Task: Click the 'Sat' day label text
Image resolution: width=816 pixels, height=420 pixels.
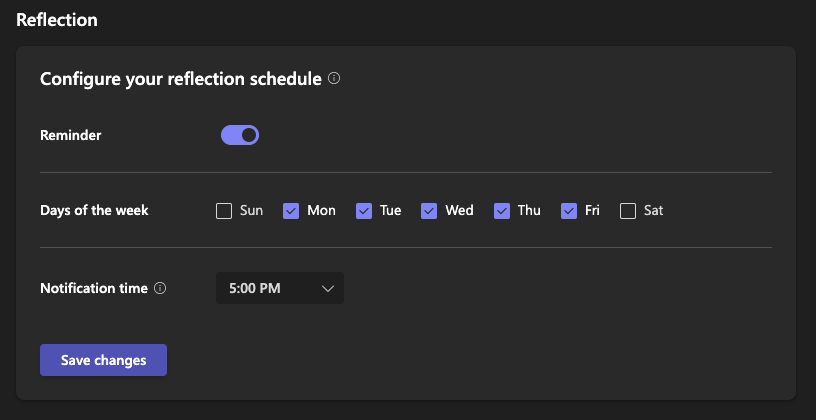Action: coord(653,211)
